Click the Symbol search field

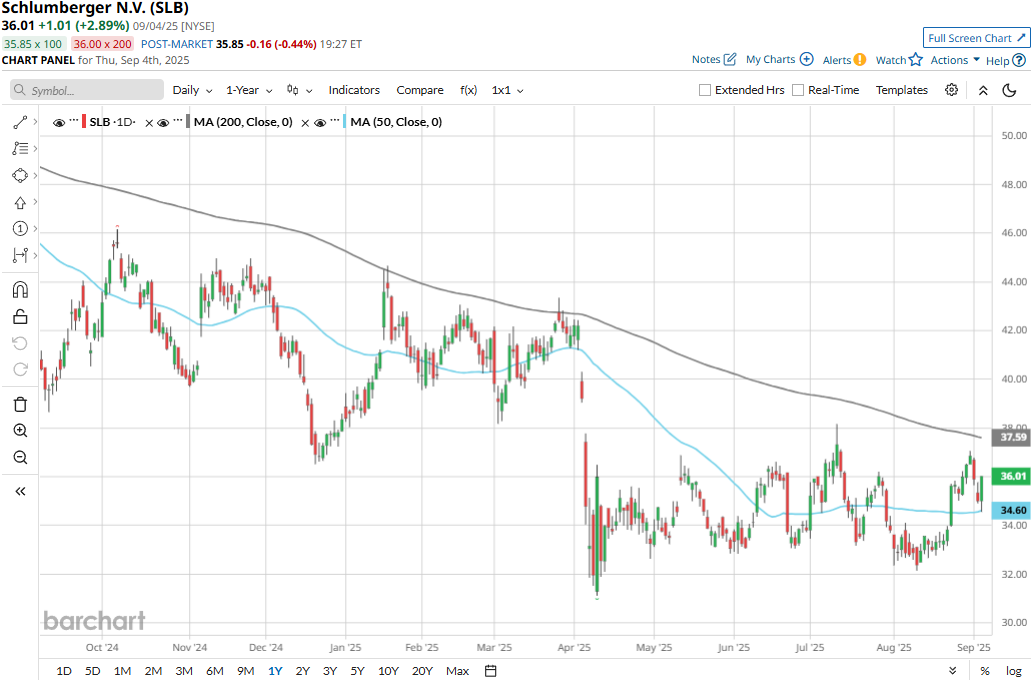click(x=87, y=90)
